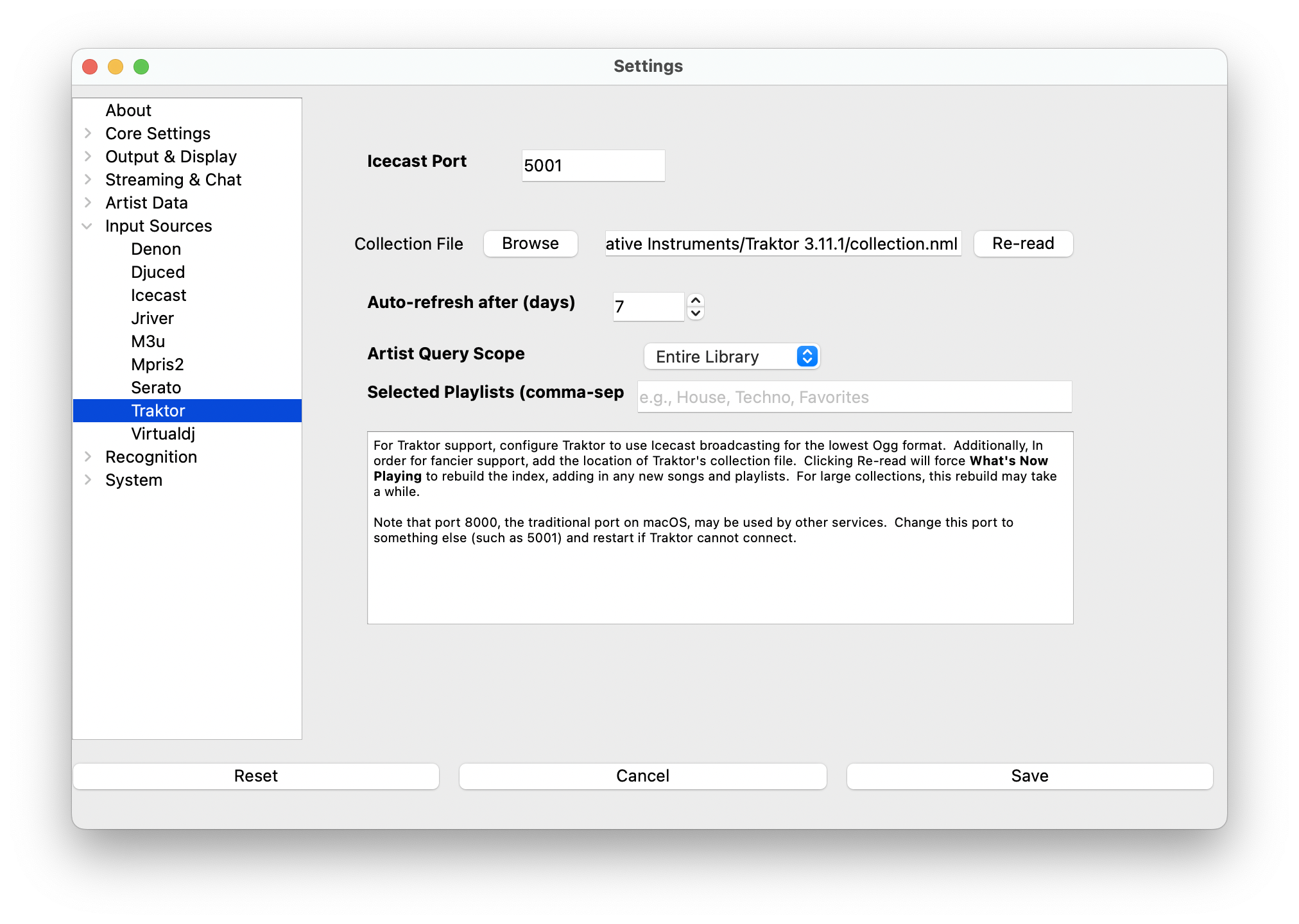Collapse the Input Sources section arrow
Image resolution: width=1299 pixels, height=924 pixels.
point(88,226)
